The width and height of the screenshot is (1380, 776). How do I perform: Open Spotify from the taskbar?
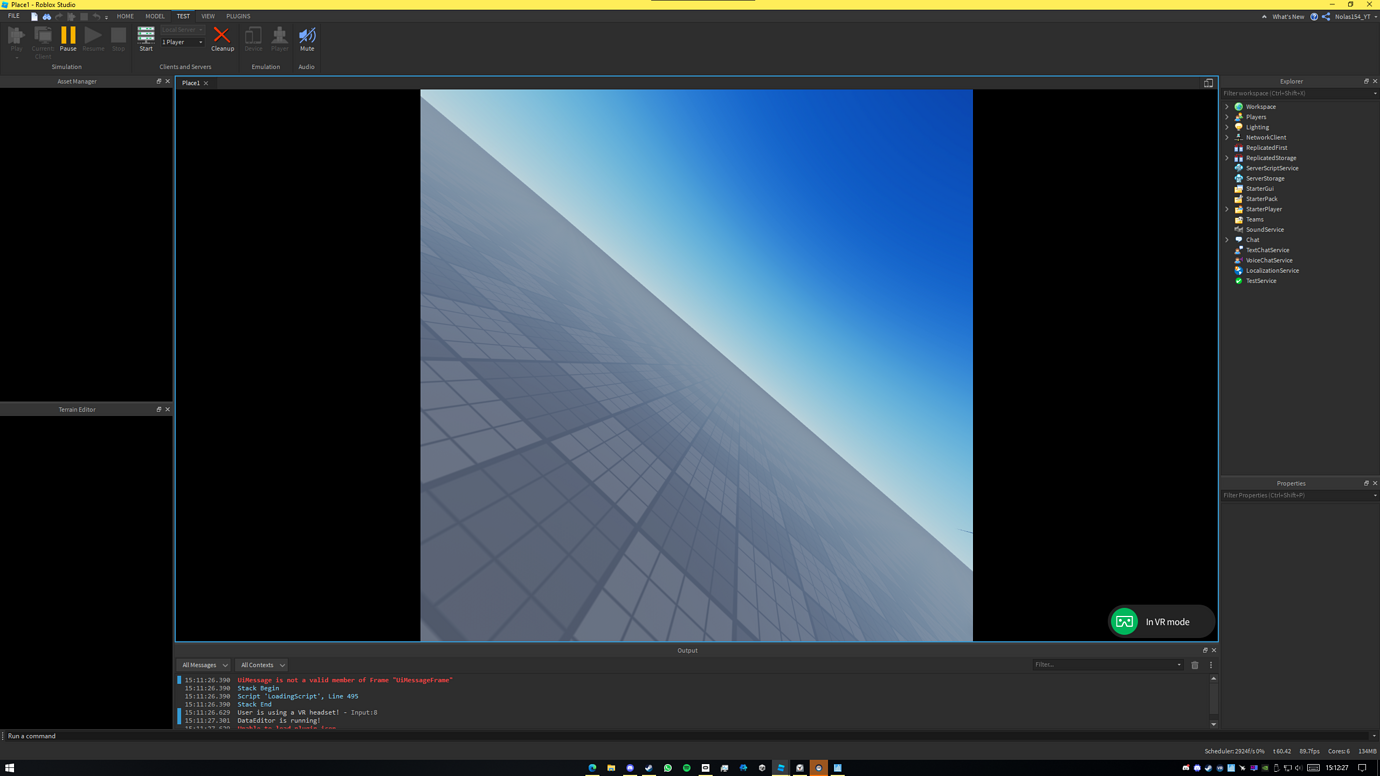pyautogui.click(x=686, y=768)
